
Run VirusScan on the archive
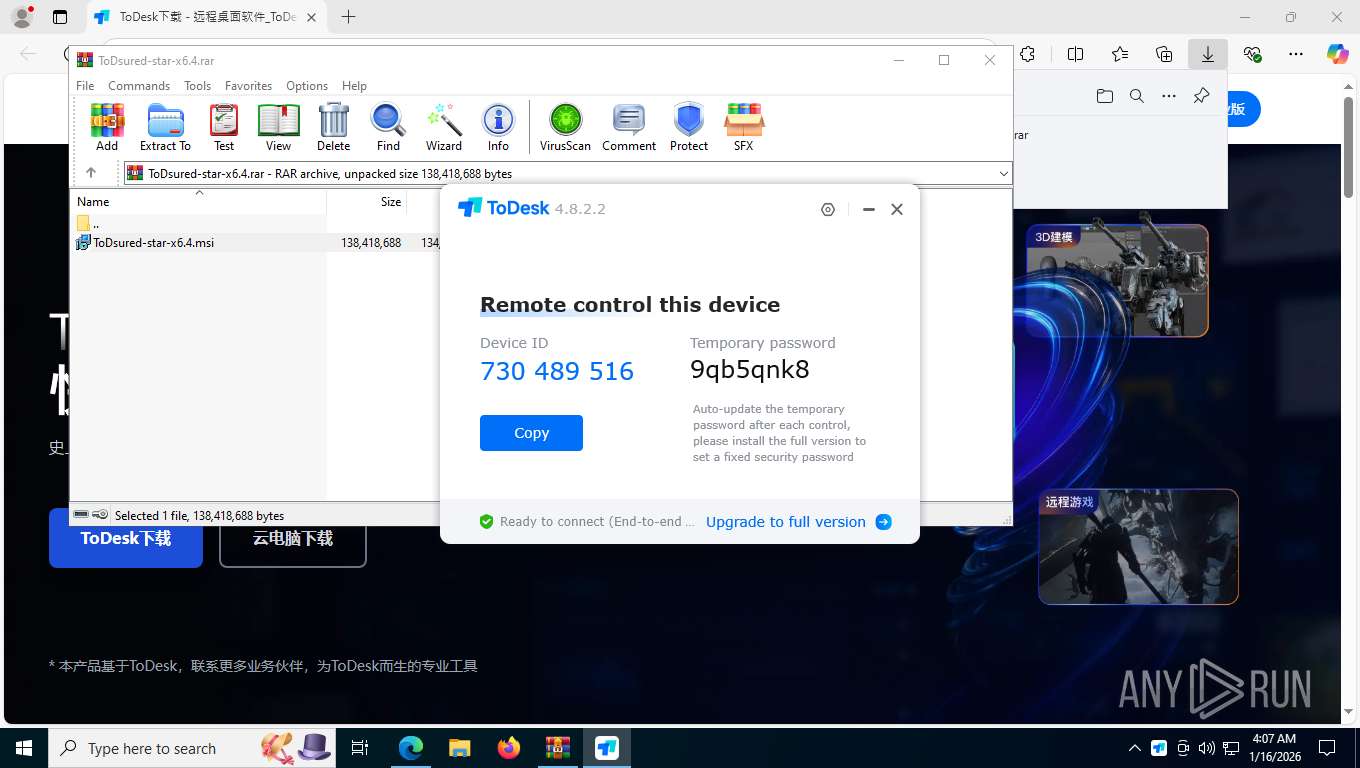565,127
